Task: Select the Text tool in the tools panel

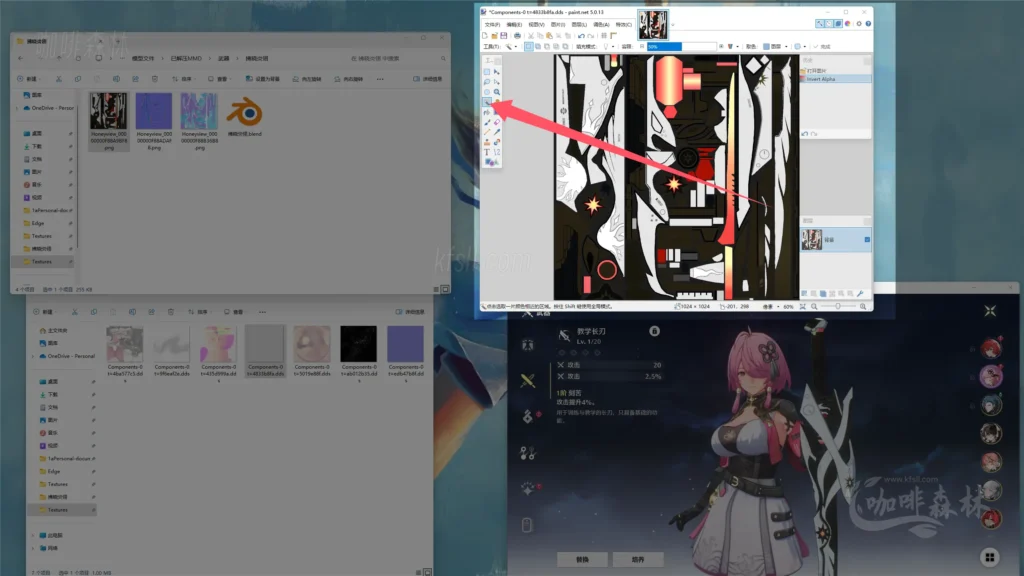Action: 487,150
